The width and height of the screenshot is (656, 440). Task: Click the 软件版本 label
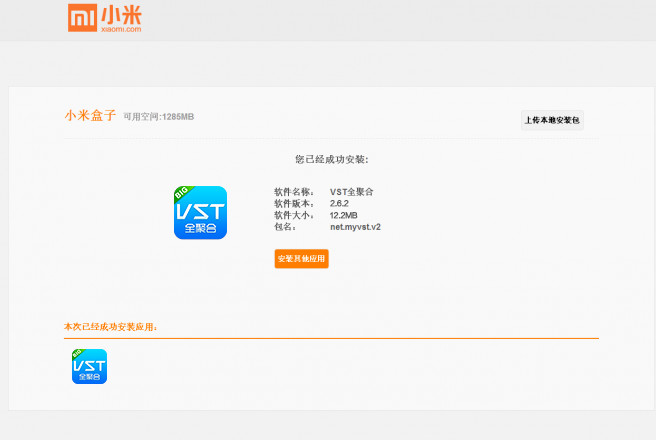(294, 203)
